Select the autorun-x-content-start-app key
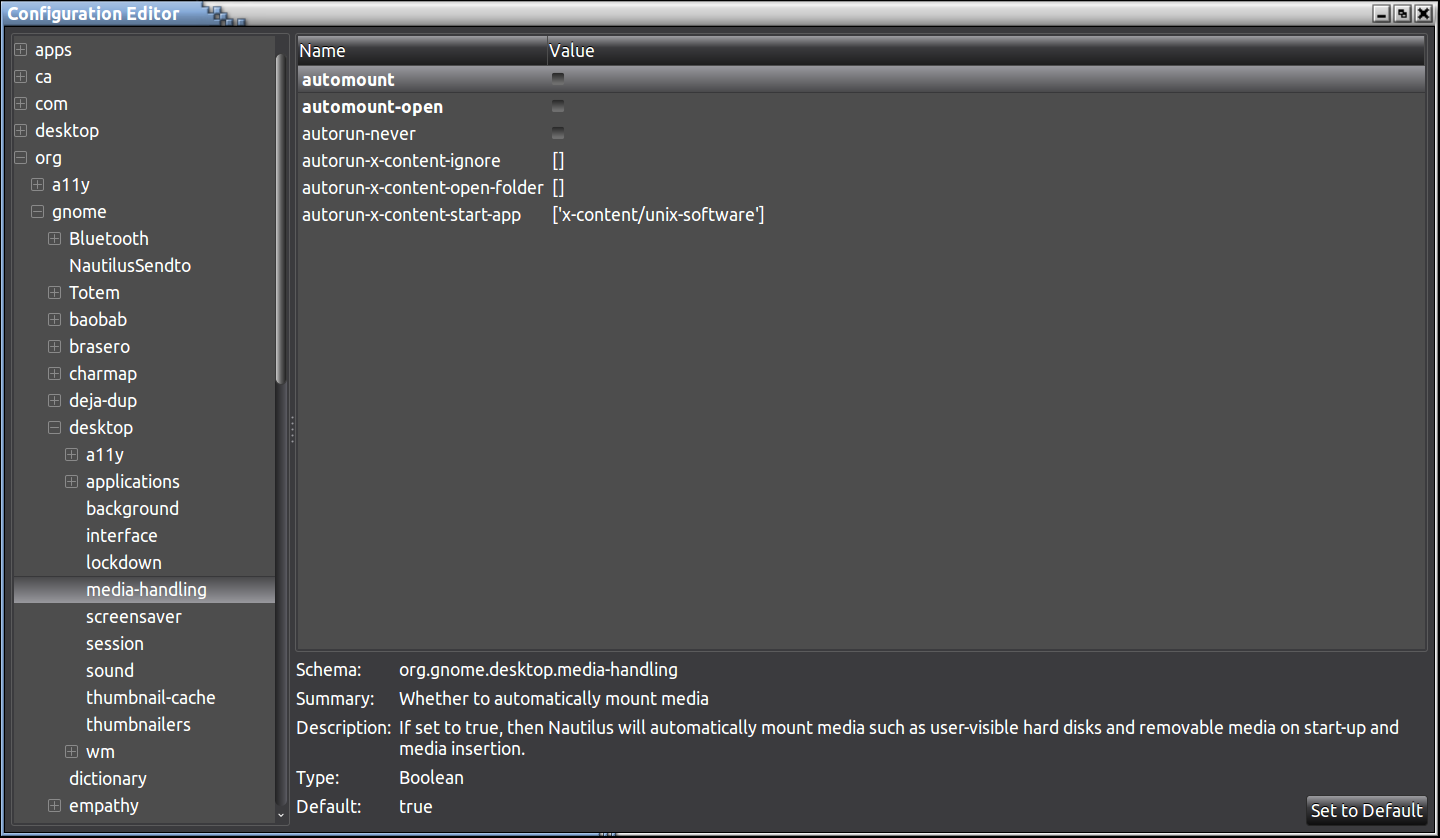1440x838 pixels. (x=411, y=214)
